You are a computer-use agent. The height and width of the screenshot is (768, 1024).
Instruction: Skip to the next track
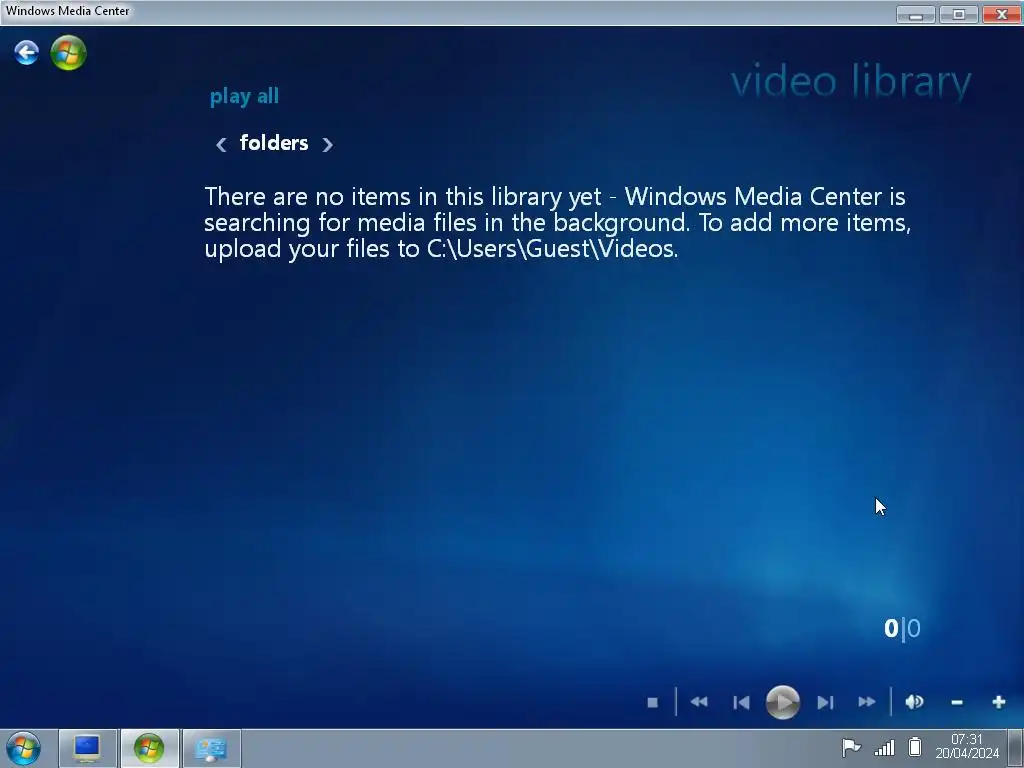pos(825,703)
